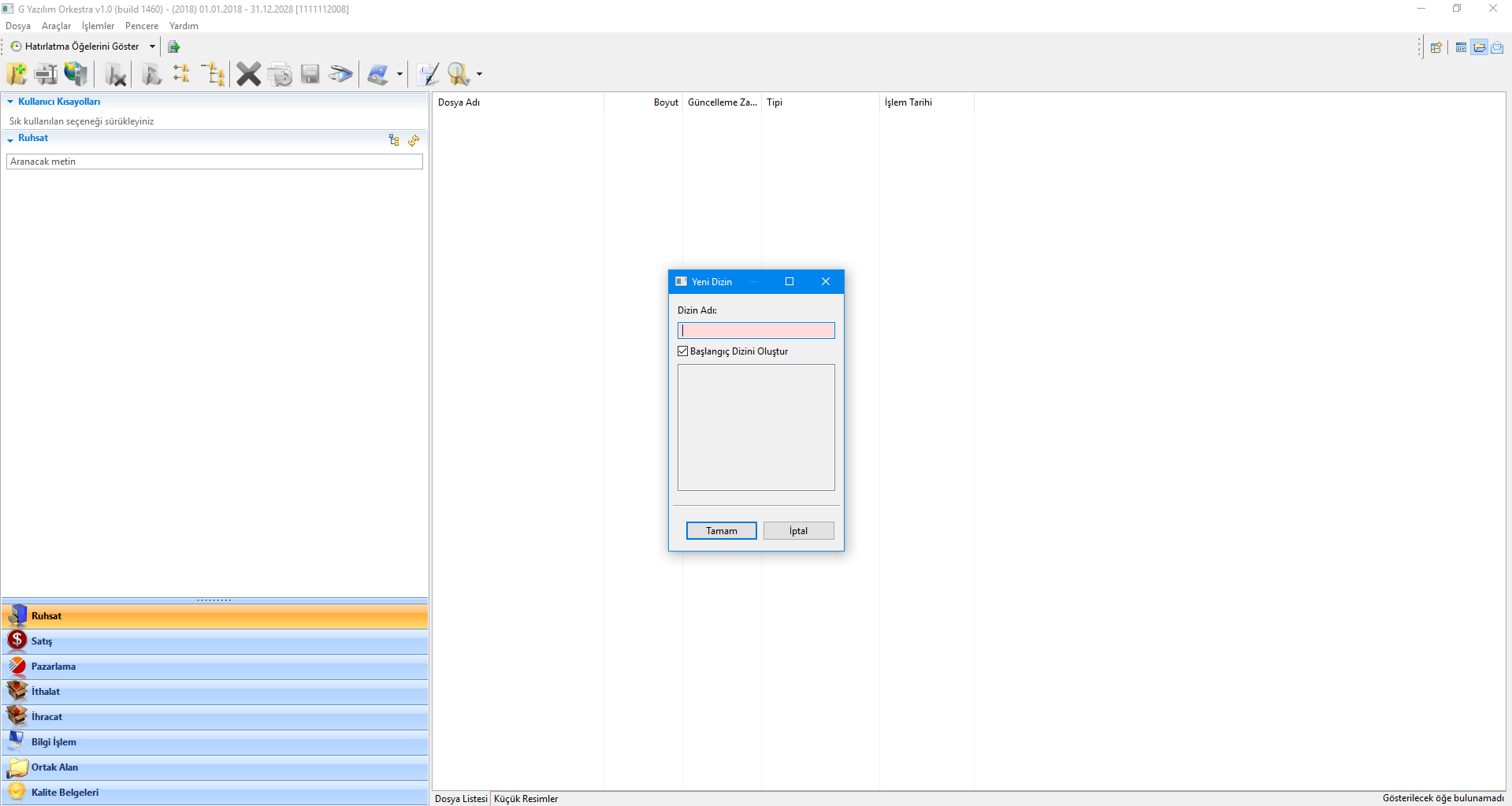Click the Aranacak metin search box
Image resolution: width=1512 pixels, height=806 pixels.
pyautogui.click(x=214, y=162)
